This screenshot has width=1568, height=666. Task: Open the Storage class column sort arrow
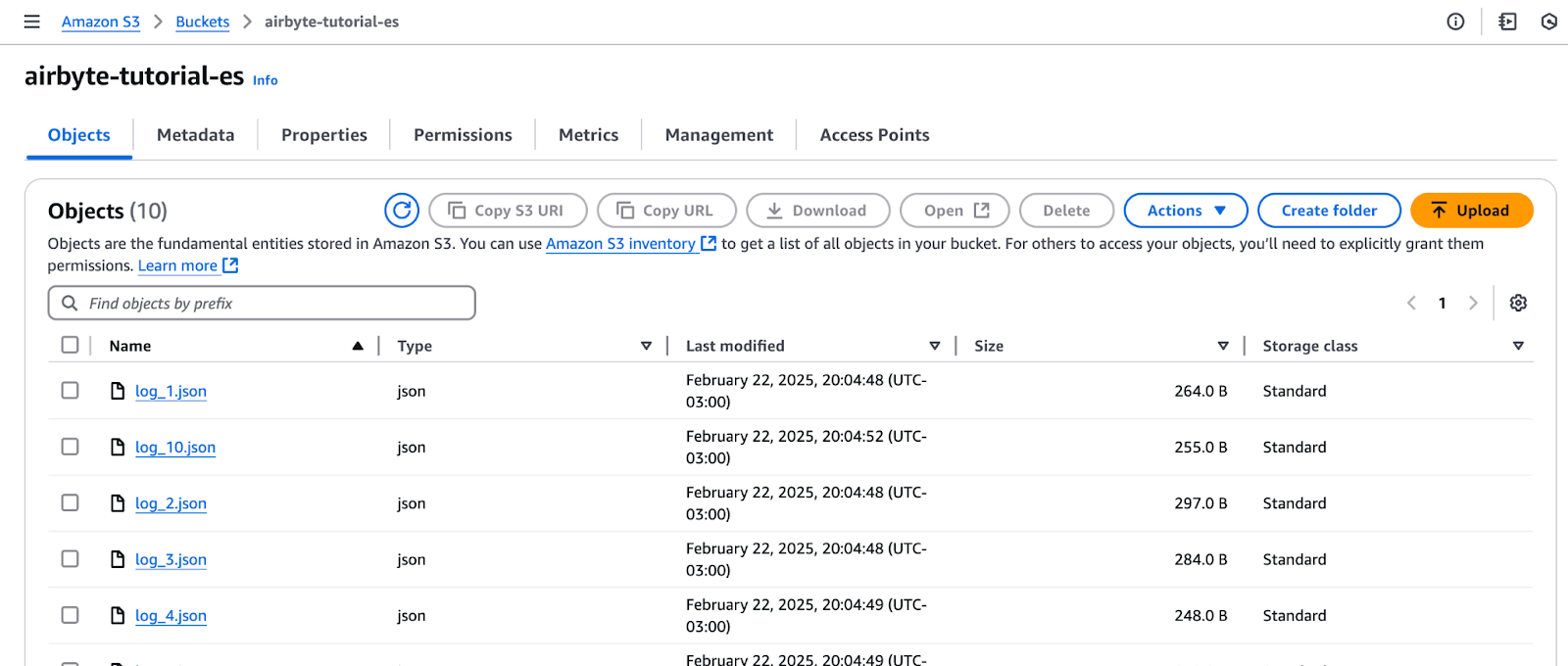(x=1518, y=346)
